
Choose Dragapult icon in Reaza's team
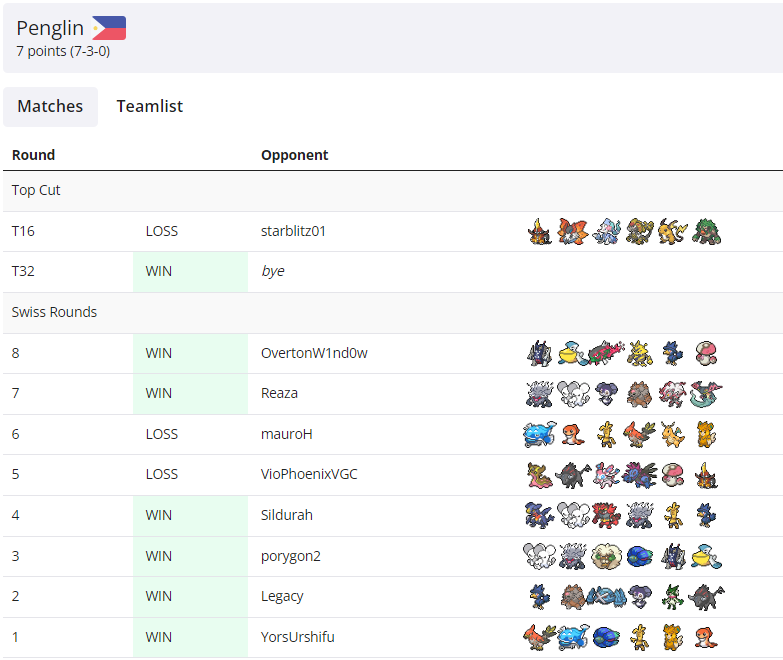706,393
